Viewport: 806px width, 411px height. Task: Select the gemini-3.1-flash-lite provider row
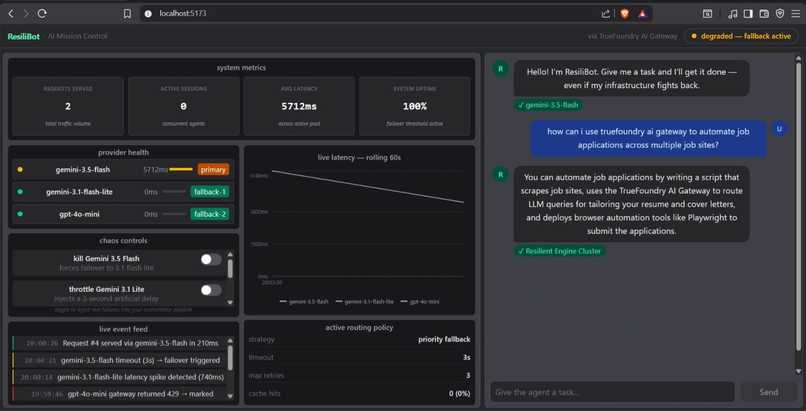coord(122,192)
